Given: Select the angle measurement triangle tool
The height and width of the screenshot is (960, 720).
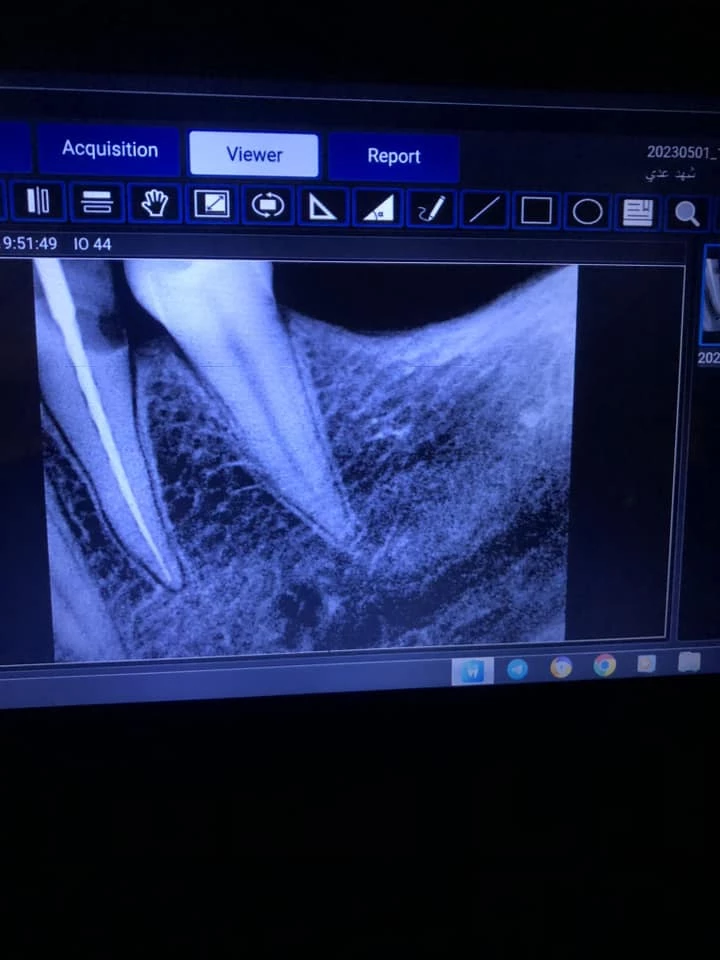Looking at the screenshot, I should [378, 208].
